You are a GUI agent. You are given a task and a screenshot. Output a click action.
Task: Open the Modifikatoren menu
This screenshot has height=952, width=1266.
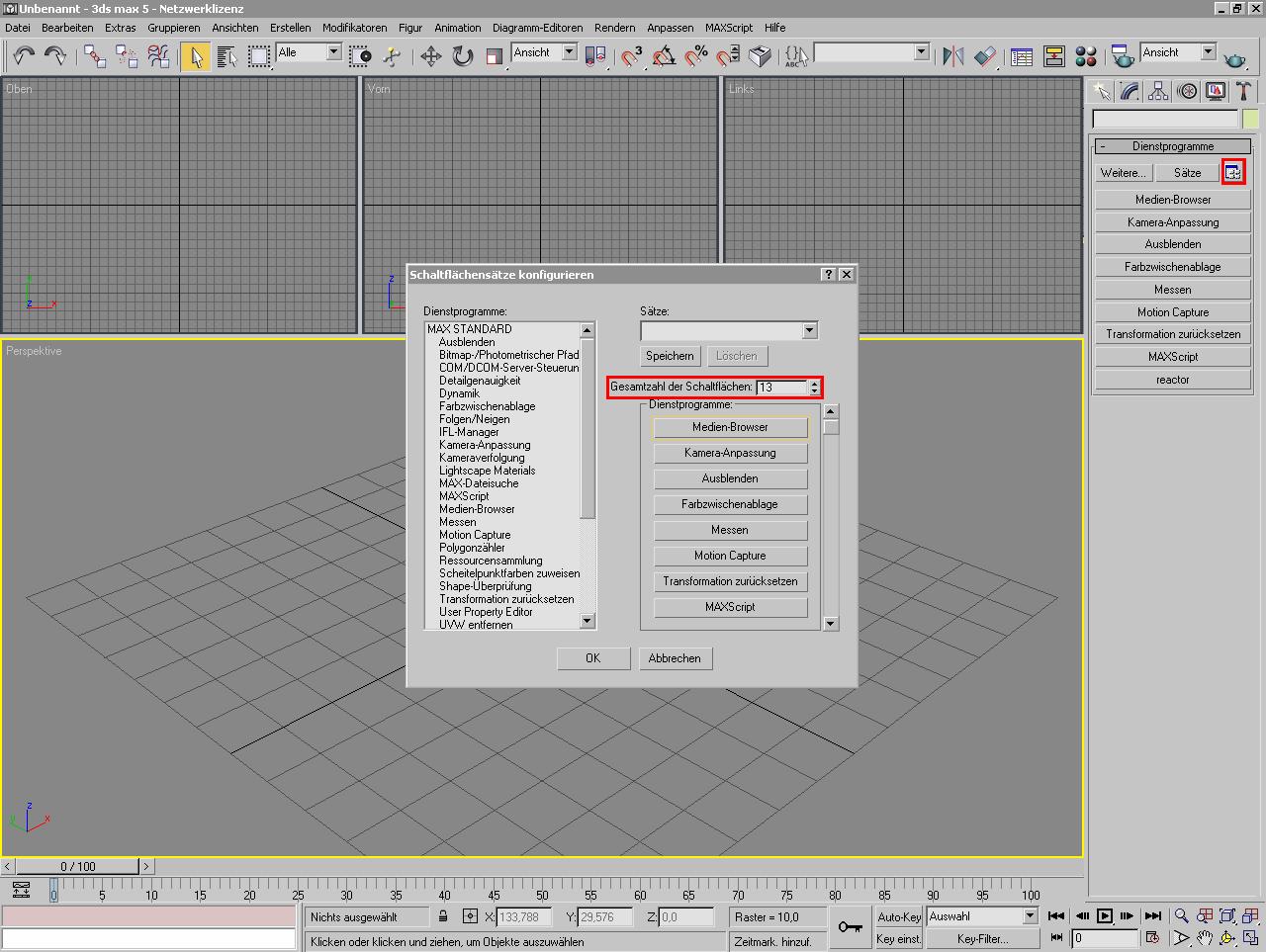[354, 28]
